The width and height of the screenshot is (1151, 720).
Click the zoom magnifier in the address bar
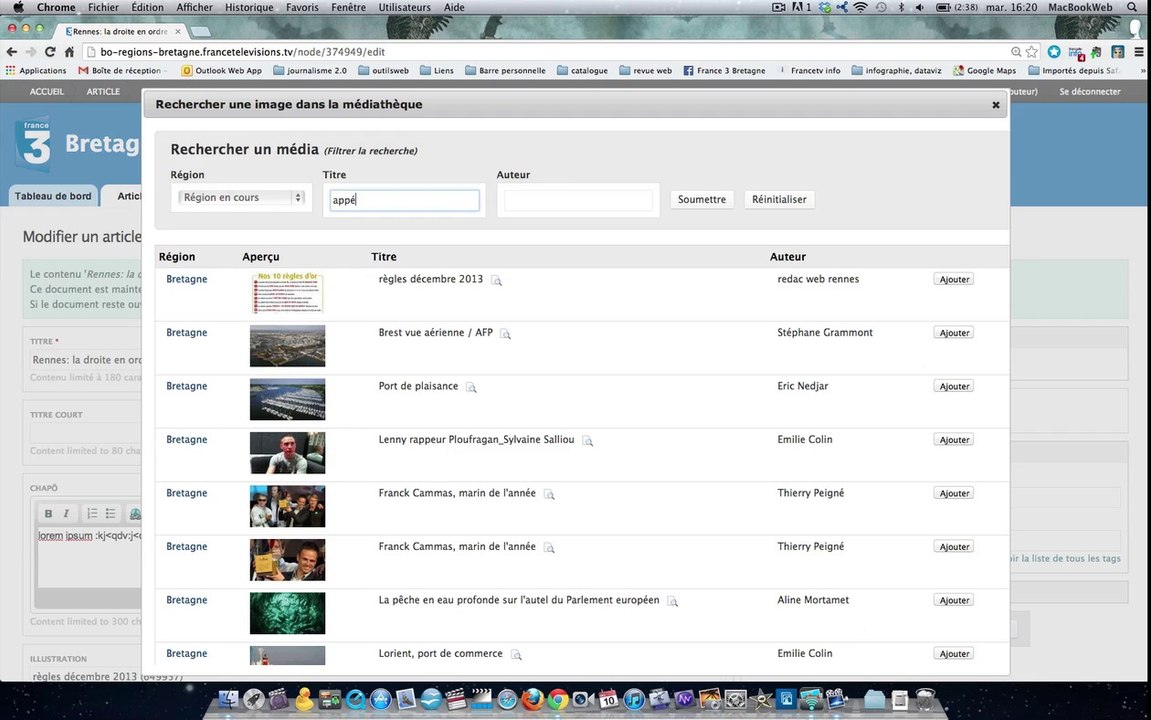click(x=1016, y=52)
